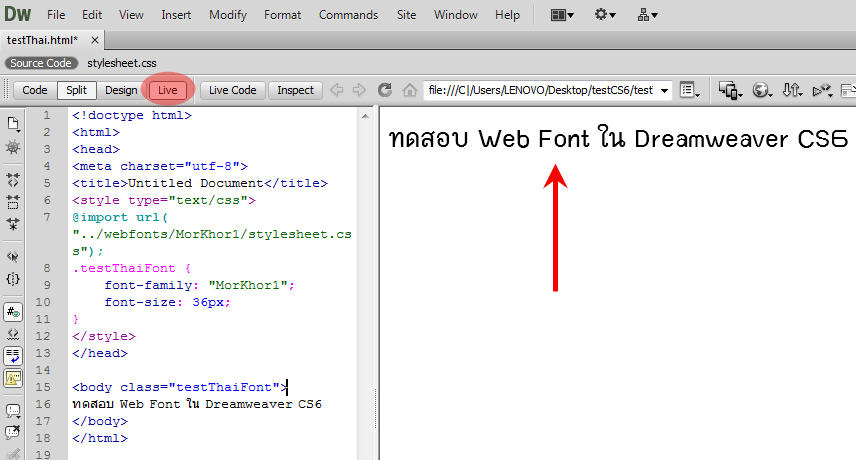Toggle Live view

point(168,90)
